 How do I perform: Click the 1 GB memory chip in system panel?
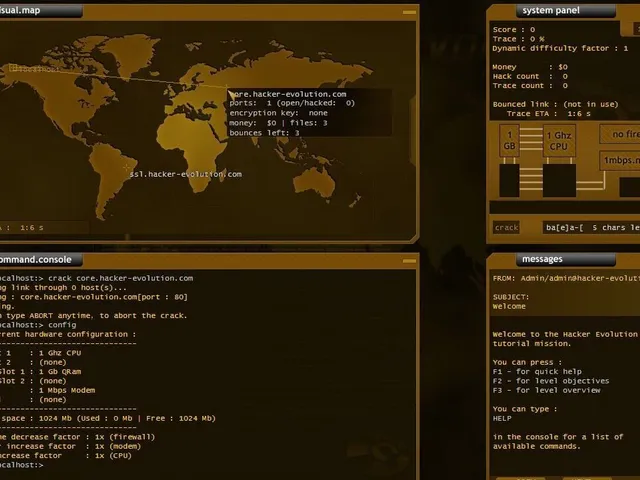[x=509, y=140]
